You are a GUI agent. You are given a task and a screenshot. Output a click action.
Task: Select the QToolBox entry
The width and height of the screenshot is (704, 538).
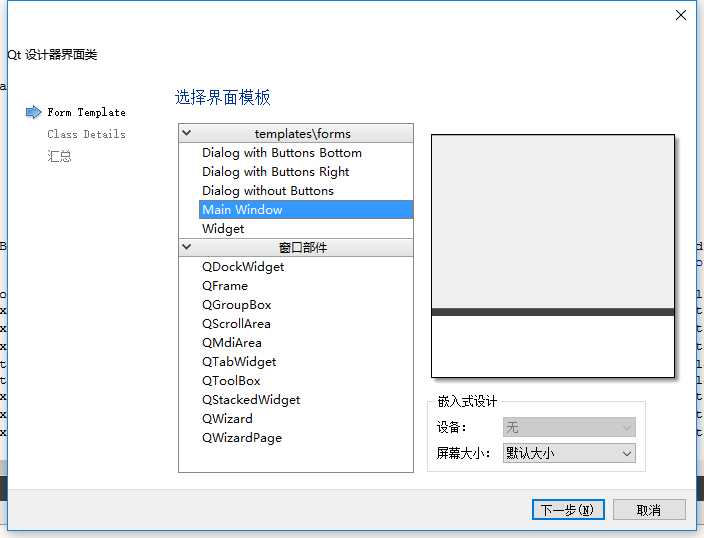(x=231, y=380)
